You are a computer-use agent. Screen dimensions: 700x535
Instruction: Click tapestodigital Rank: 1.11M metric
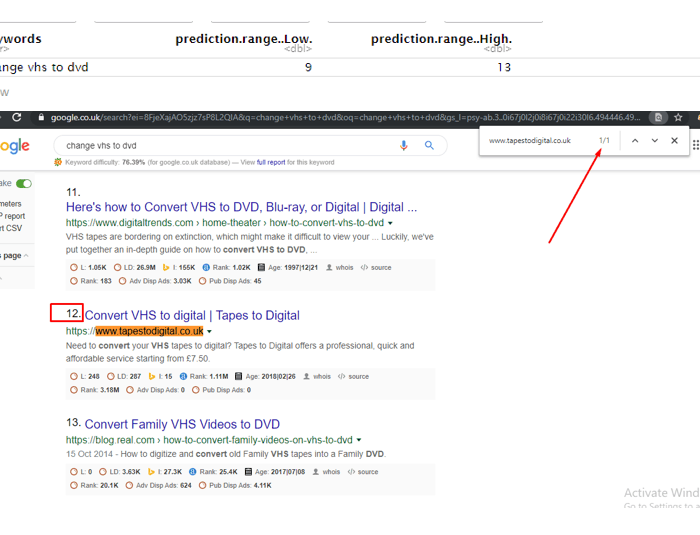point(204,376)
